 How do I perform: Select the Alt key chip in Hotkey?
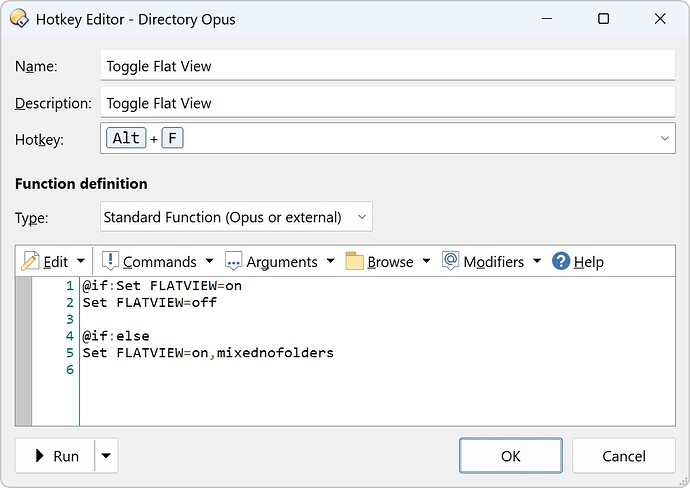click(x=126, y=138)
